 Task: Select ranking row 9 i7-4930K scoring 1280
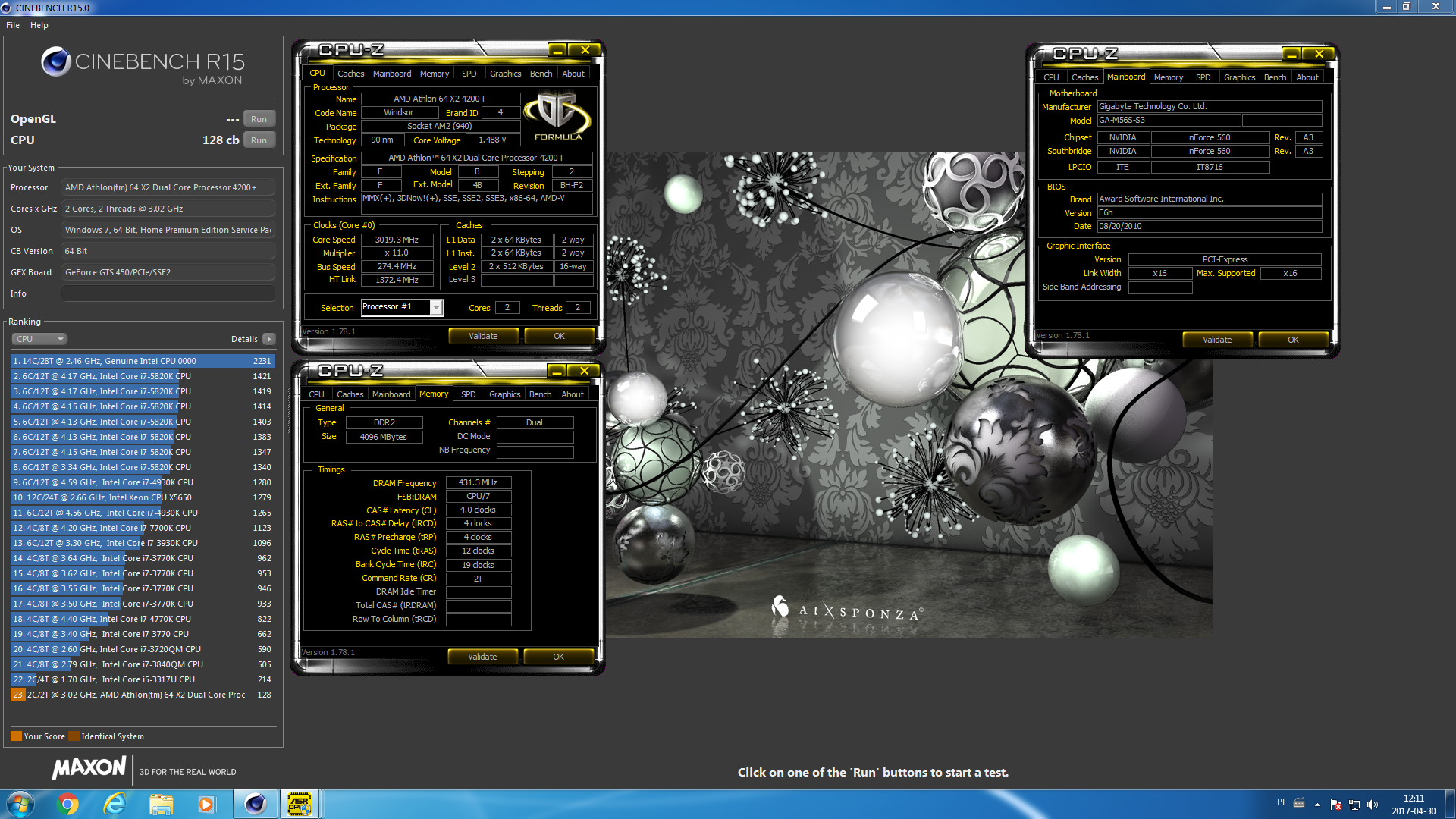143,482
